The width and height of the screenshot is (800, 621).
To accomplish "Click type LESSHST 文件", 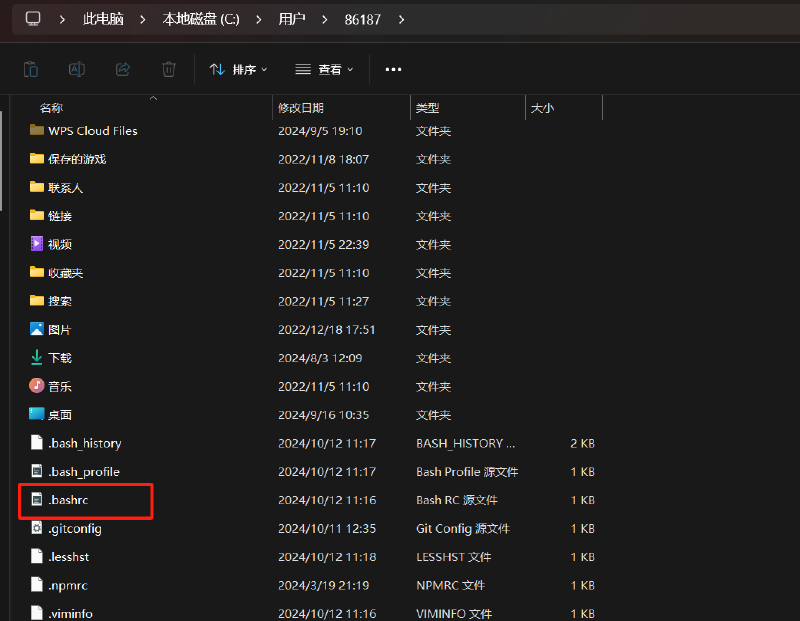I will (454, 557).
